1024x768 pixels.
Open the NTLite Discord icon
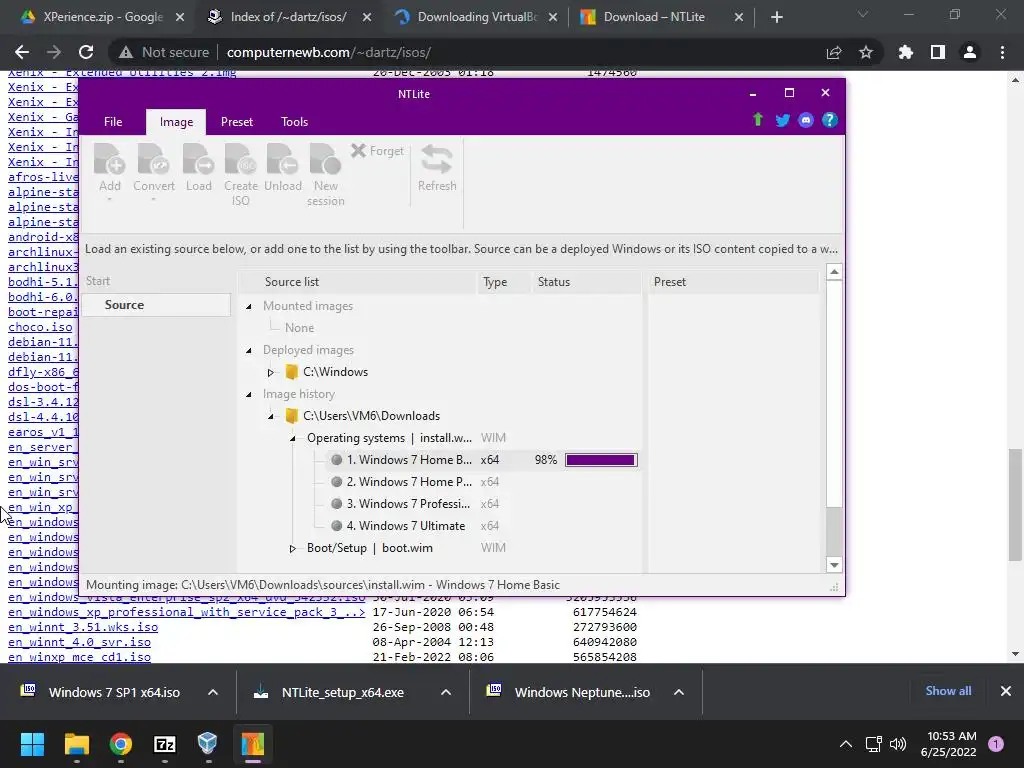tap(806, 120)
